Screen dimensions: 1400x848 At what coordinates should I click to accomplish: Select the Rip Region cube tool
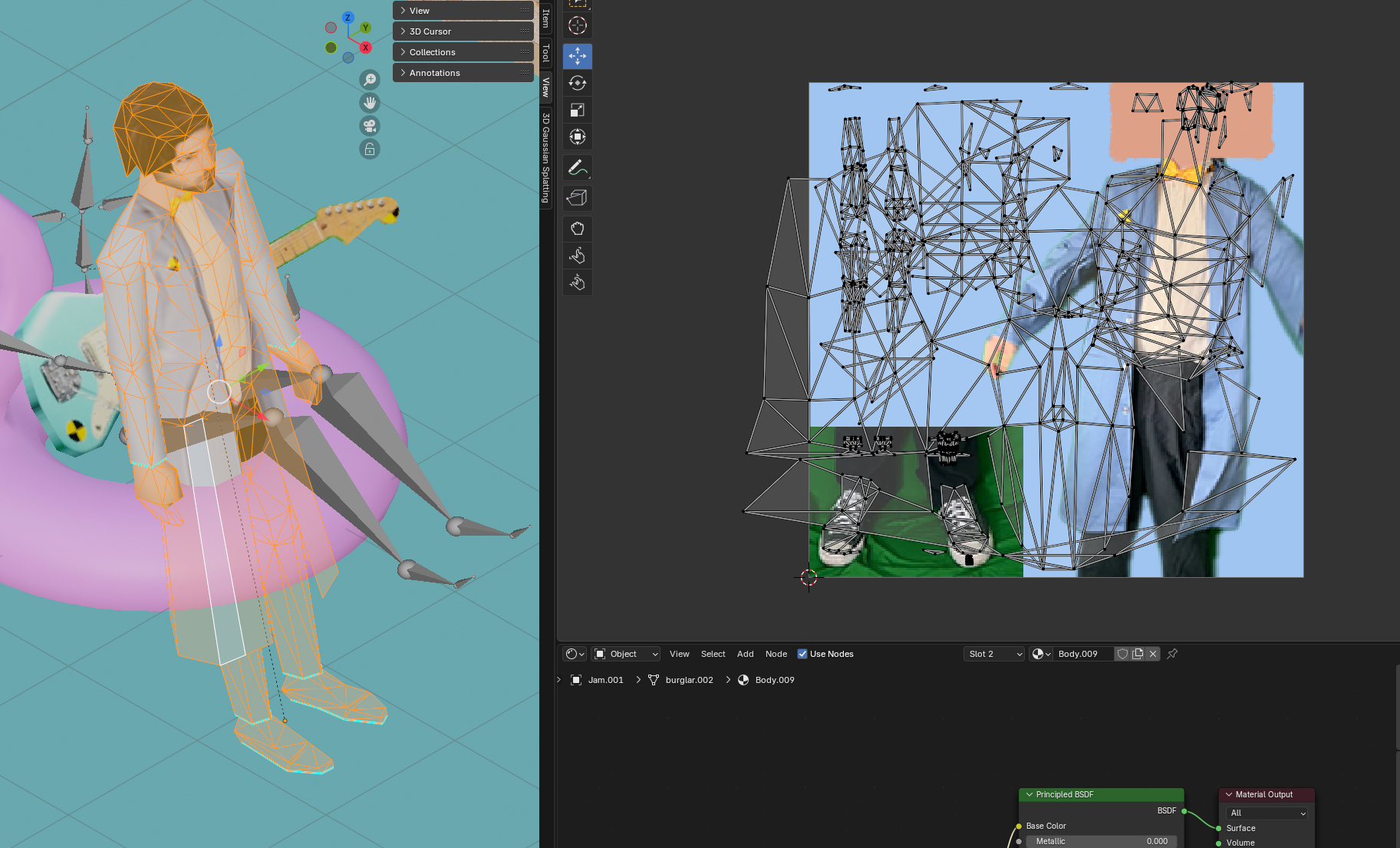[577, 198]
